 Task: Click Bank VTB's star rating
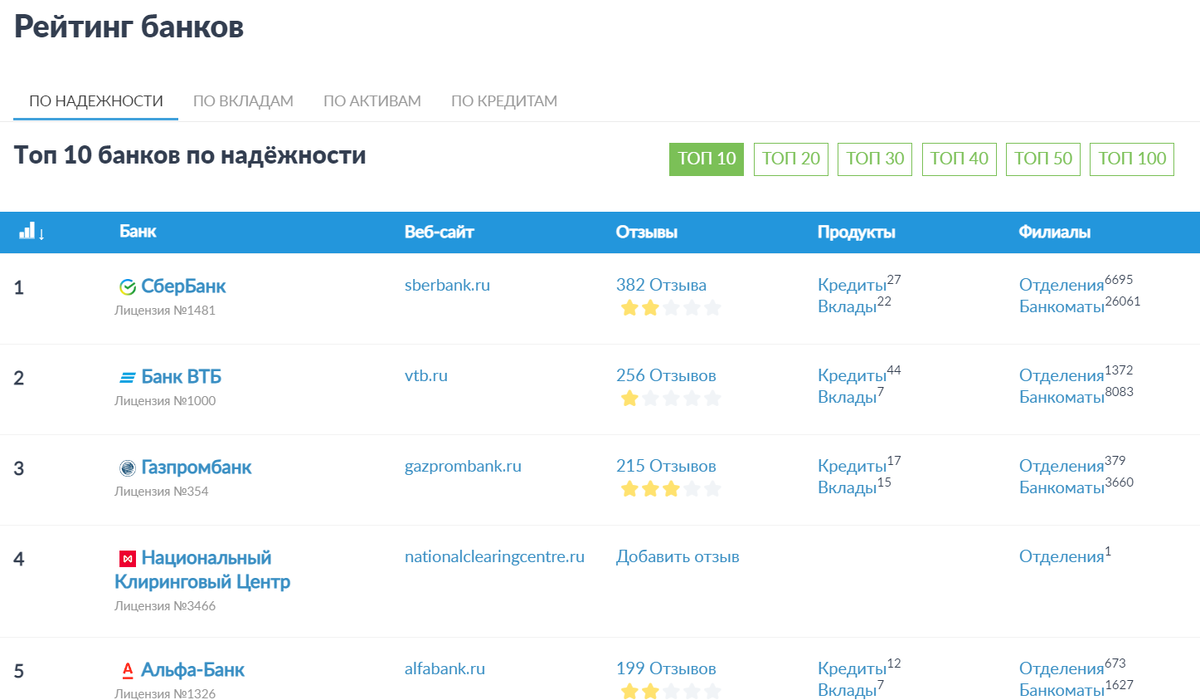pos(670,398)
